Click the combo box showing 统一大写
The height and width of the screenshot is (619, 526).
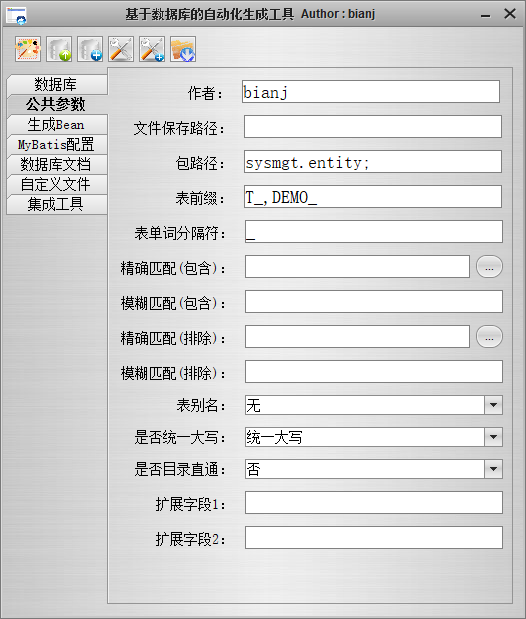coord(374,437)
